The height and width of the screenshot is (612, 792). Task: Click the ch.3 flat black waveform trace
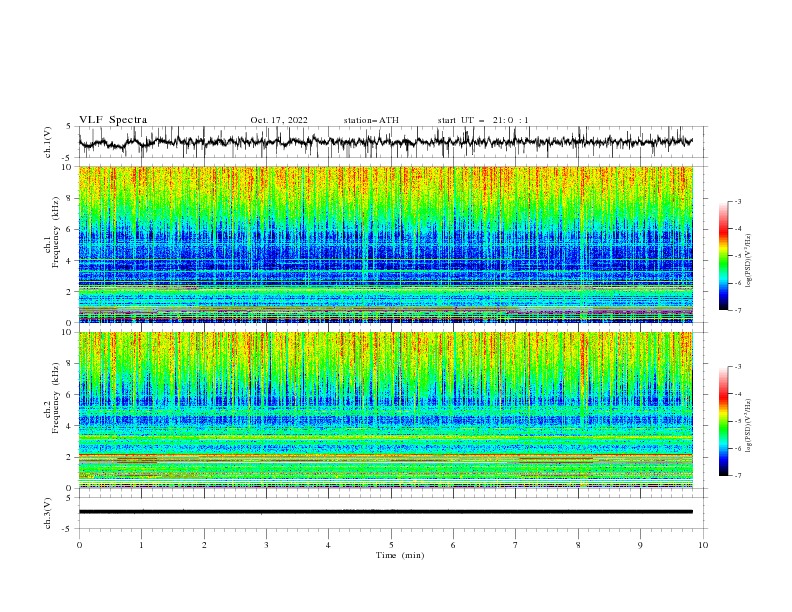(386, 512)
